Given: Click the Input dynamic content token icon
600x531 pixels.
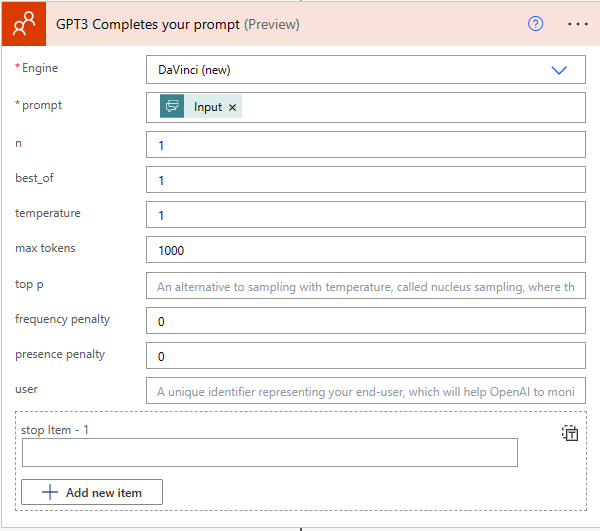Looking at the screenshot, I should pos(172,107).
